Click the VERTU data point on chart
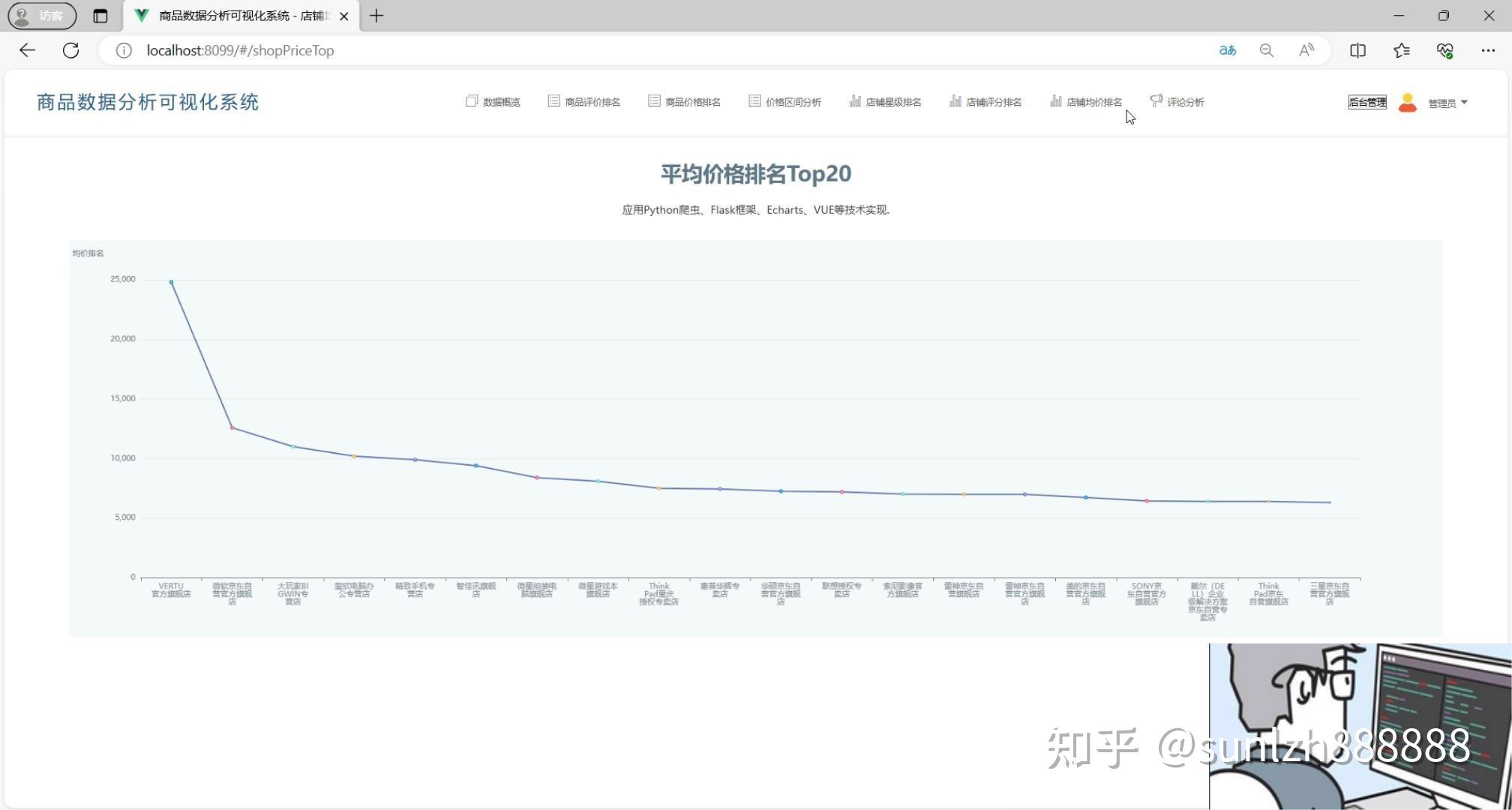The height and width of the screenshot is (810, 1512). pyautogui.click(x=171, y=283)
